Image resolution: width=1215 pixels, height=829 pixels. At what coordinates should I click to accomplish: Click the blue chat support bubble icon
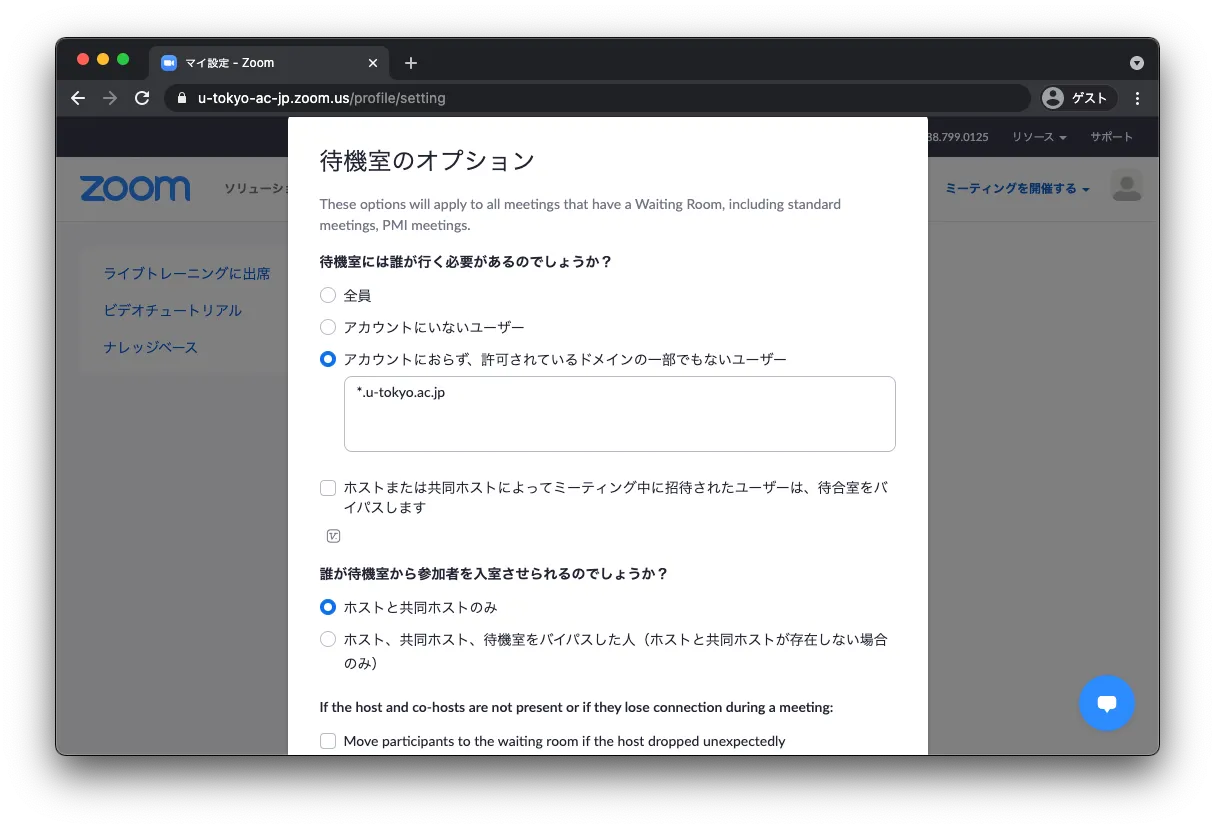pyautogui.click(x=1106, y=703)
